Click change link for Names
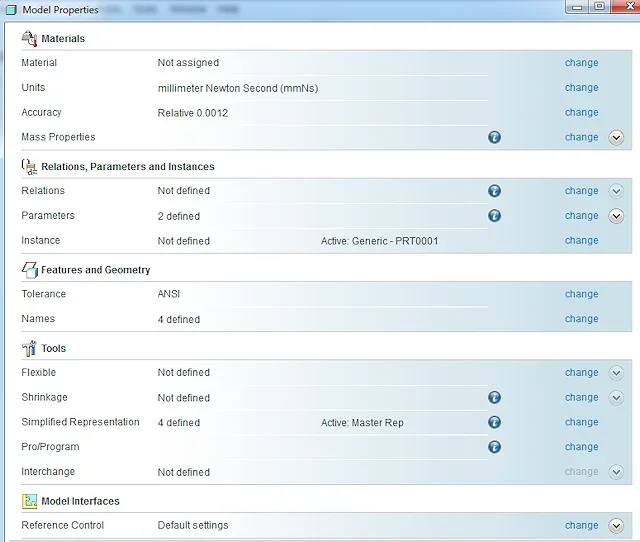The width and height of the screenshot is (640, 542). coord(581,319)
